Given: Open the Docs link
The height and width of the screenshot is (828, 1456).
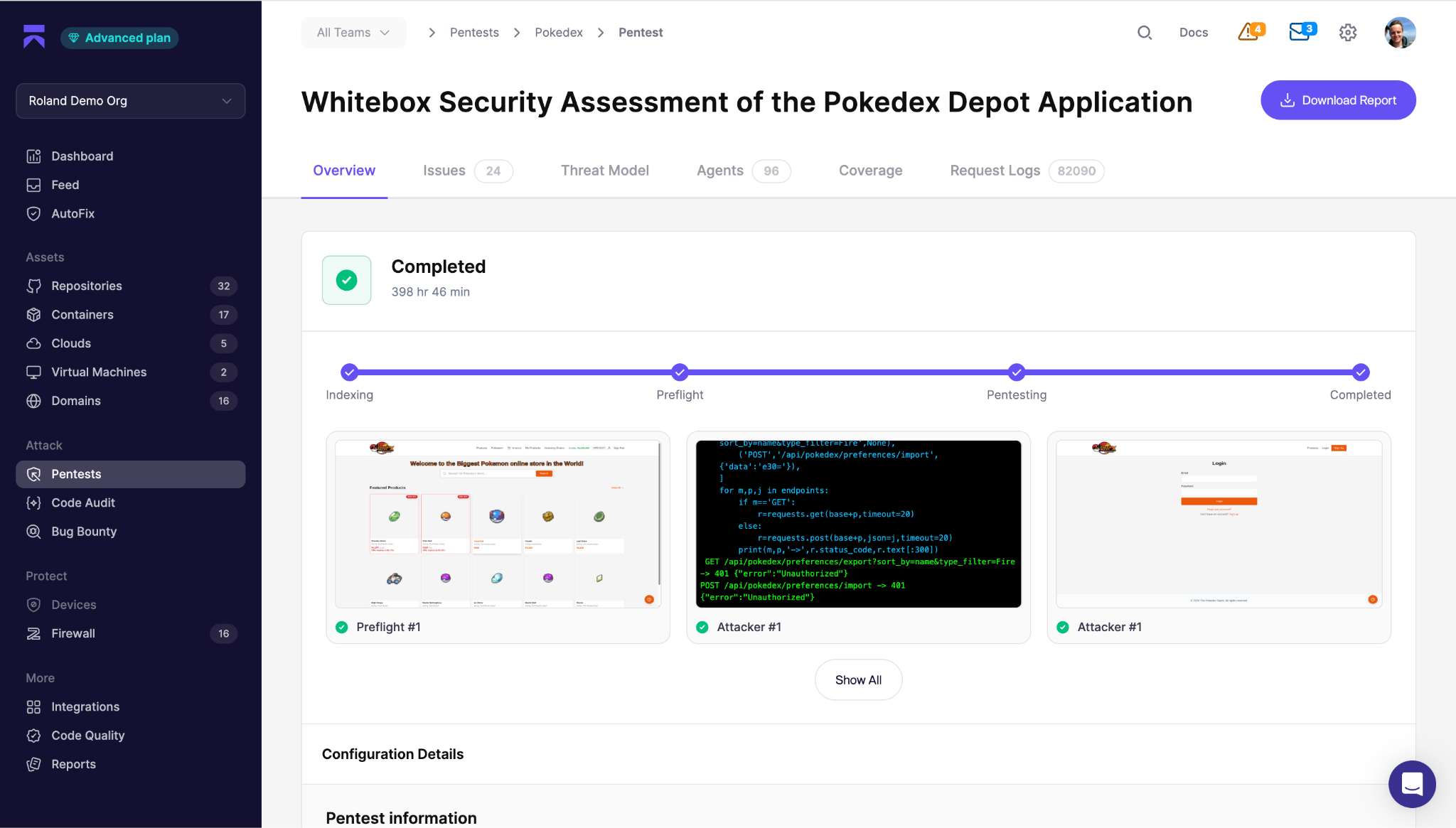Looking at the screenshot, I should (x=1194, y=33).
